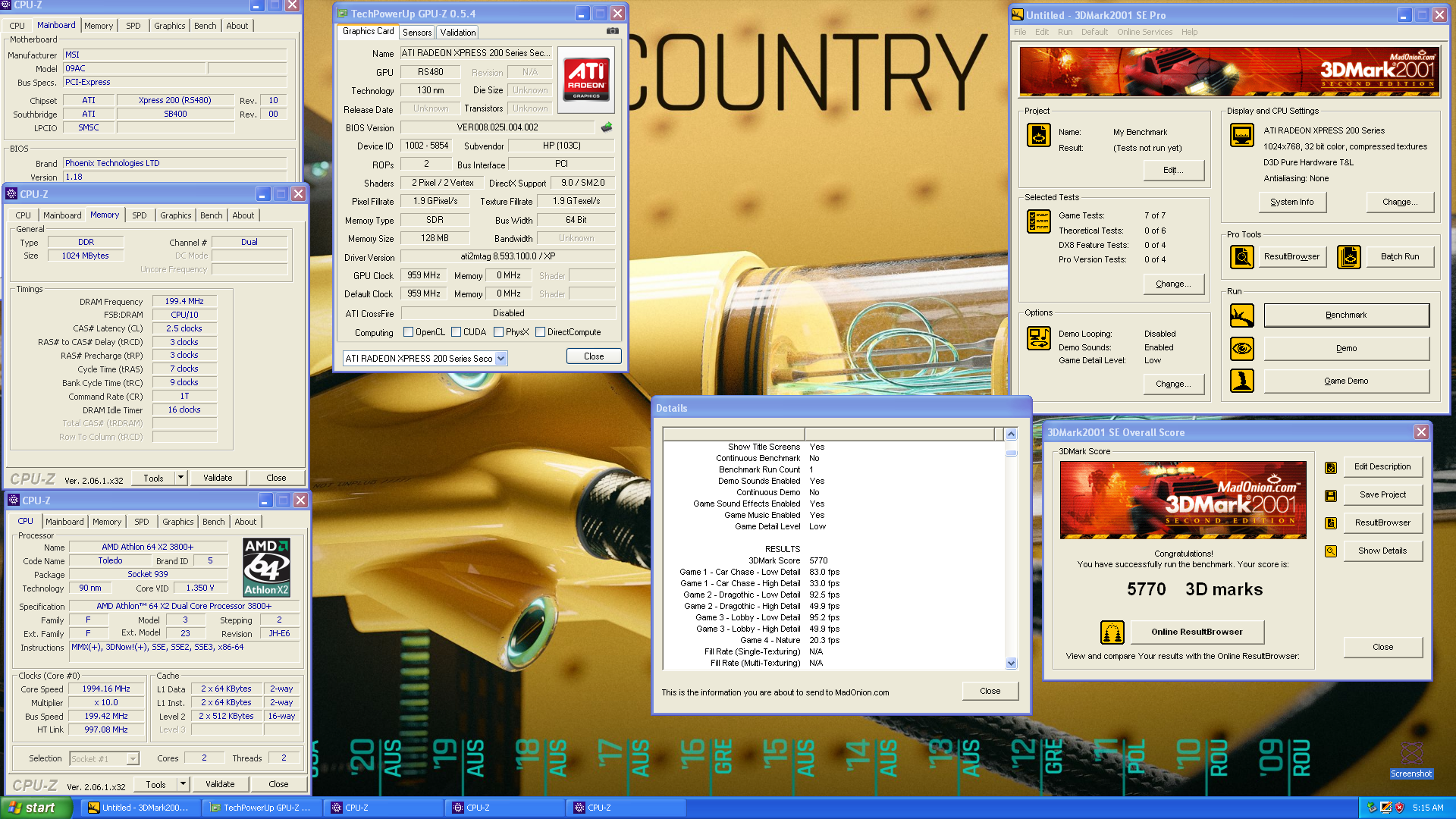Click Batch Run button

pos(1400,257)
